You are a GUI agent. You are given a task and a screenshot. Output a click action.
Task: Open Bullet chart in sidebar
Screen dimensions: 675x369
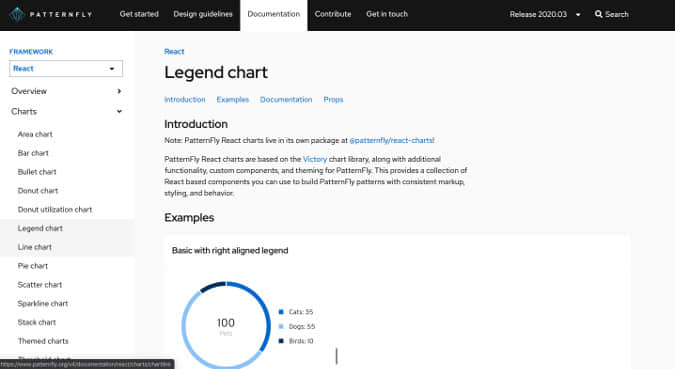click(x=37, y=172)
